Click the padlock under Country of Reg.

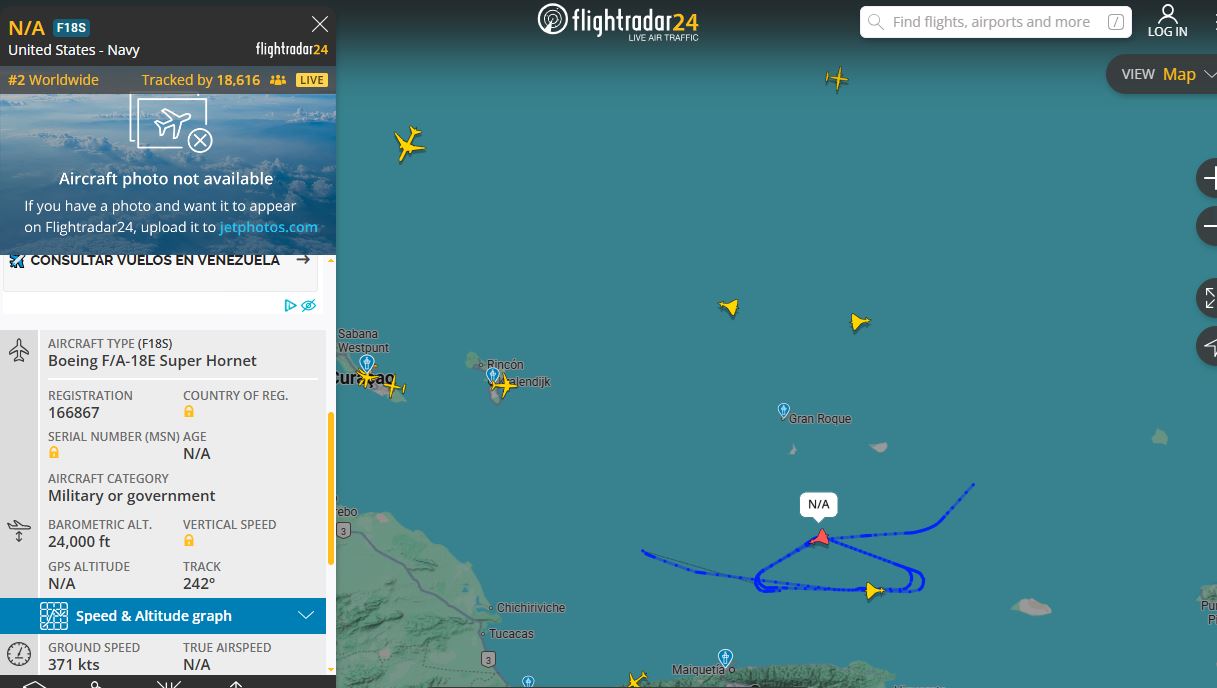[189, 411]
